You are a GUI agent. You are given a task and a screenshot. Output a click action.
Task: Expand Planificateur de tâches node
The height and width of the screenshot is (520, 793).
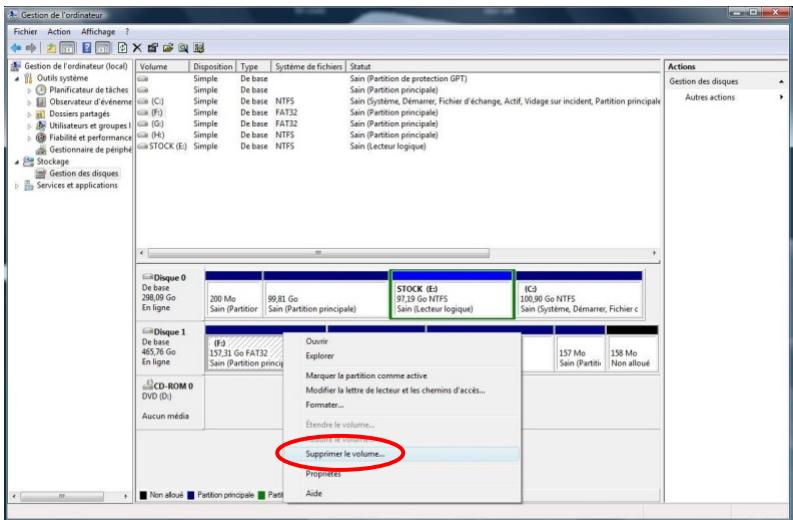[x=29, y=91]
